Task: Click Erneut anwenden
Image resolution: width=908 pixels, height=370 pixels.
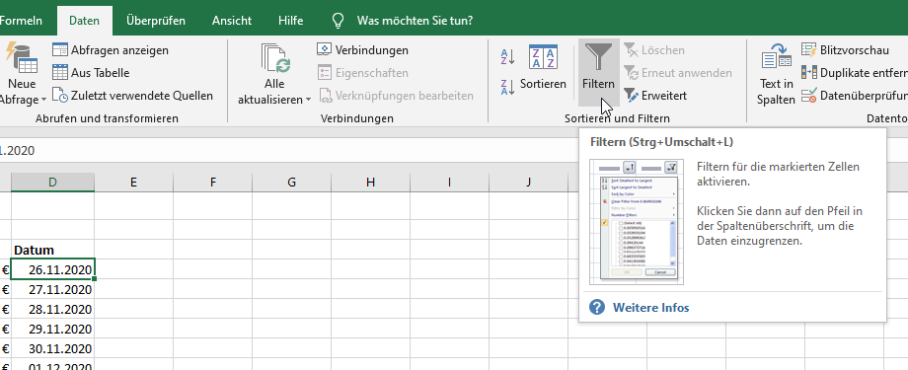Action: (678, 73)
